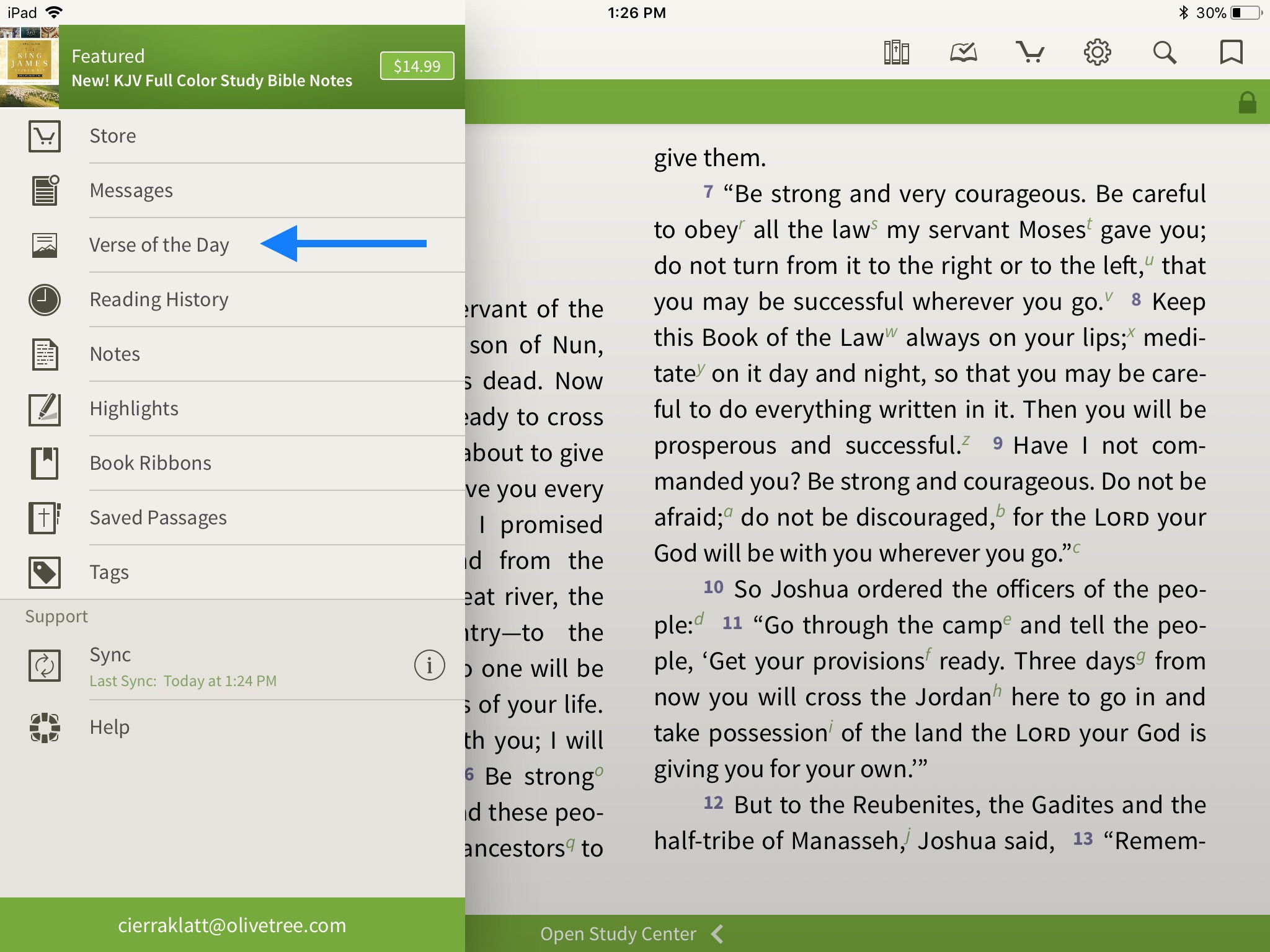The width and height of the screenshot is (1270, 952).
Task: Tap the bookmark ribbon icon in toolbar
Action: (x=1231, y=53)
